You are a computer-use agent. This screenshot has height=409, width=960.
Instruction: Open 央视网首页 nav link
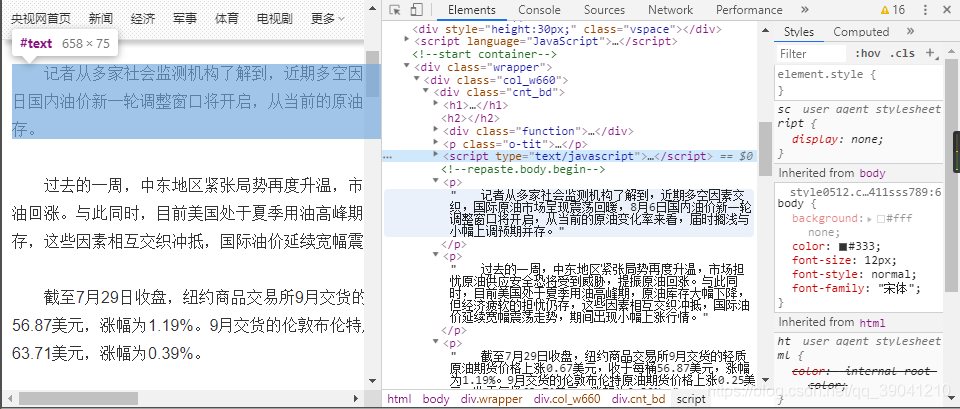pyautogui.click(x=41, y=19)
